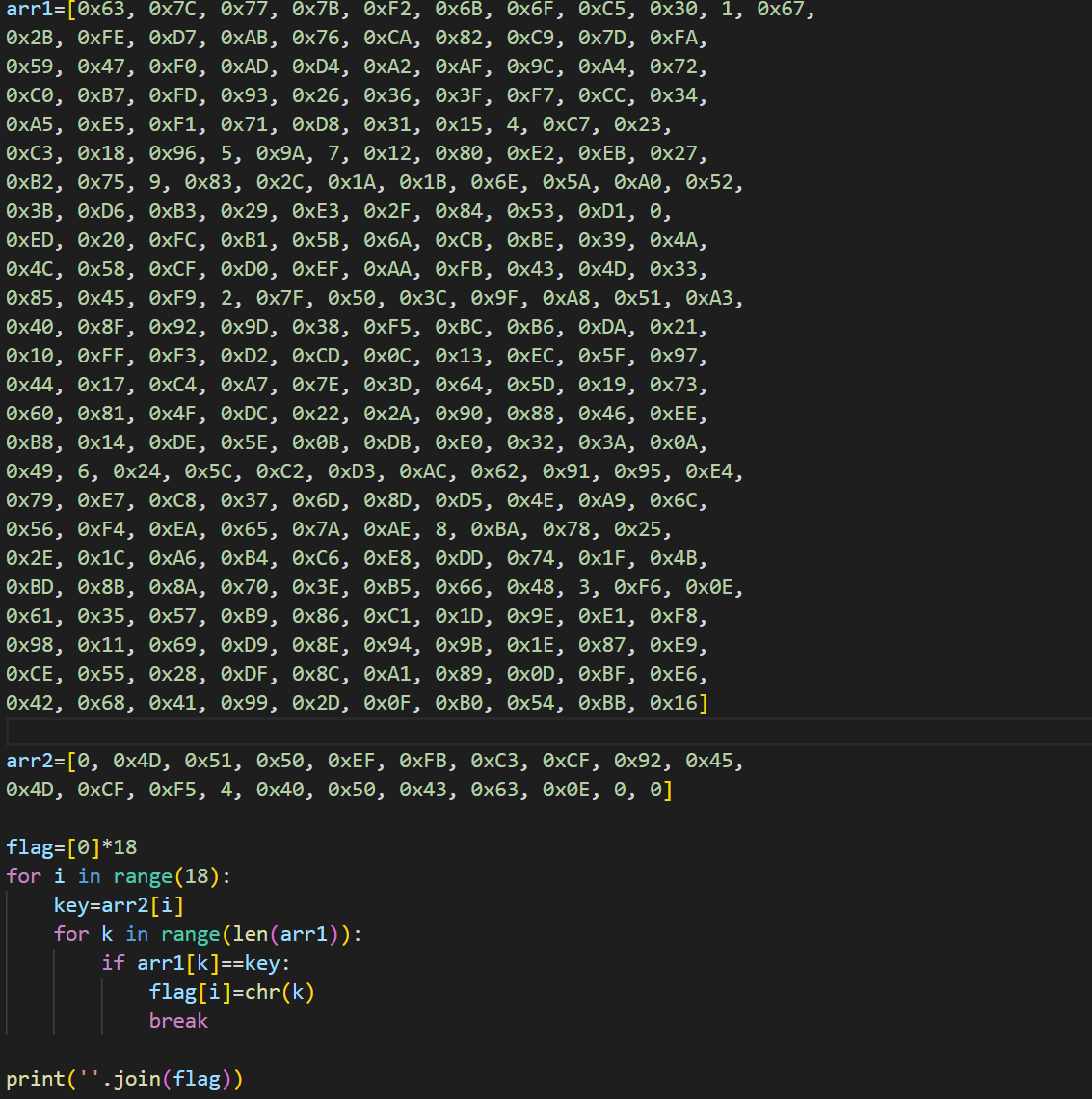This screenshot has width=1092, height=1099.
Task: Click the value 0x3B in arr1
Action: coord(30,211)
